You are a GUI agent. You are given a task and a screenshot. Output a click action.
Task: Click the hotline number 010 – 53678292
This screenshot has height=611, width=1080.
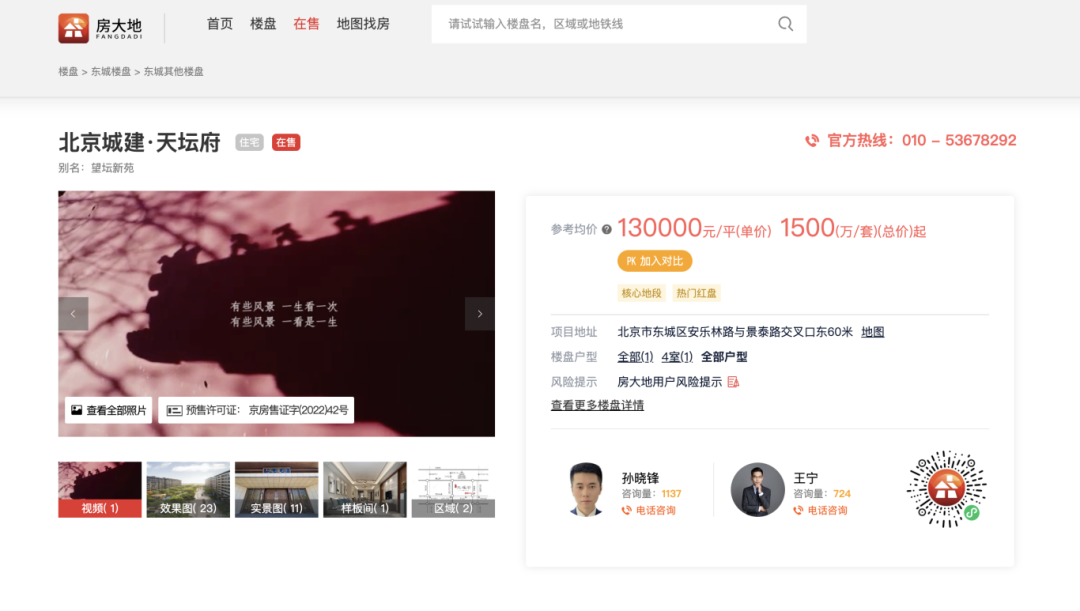coord(959,141)
